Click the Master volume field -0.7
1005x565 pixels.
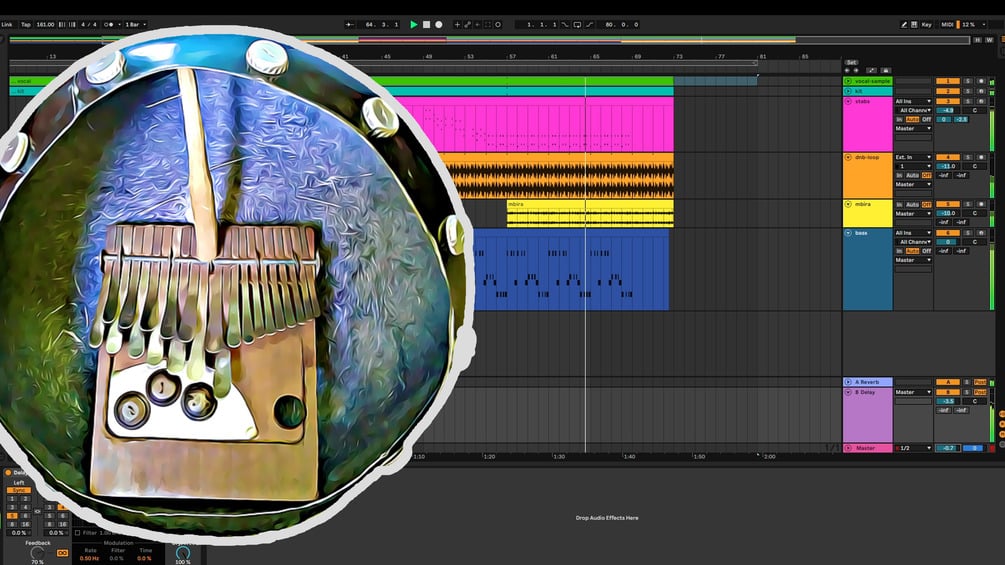[x=948, y=448]
